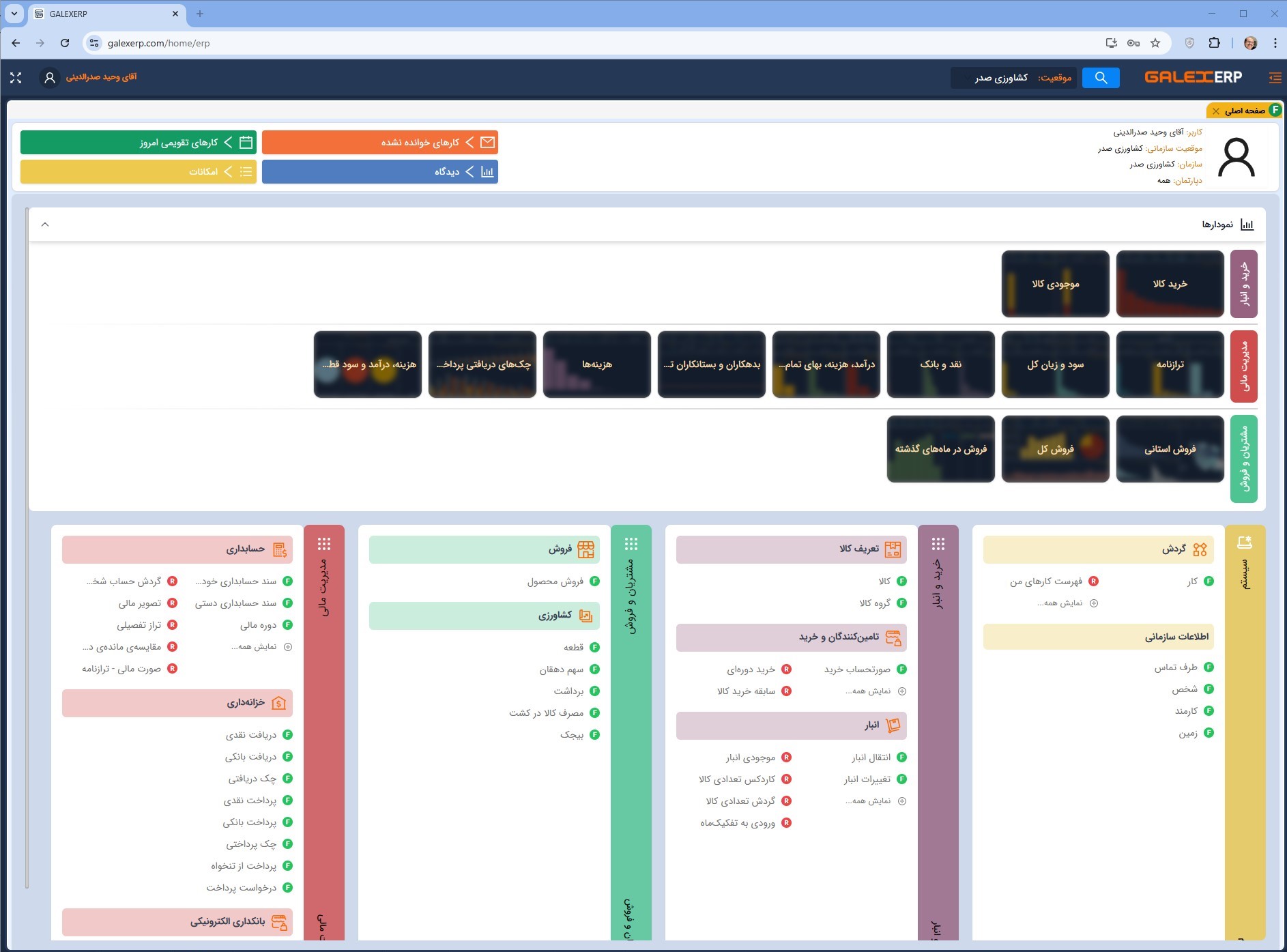Expand نمایش همه under گردش section

pos(1067,603)
